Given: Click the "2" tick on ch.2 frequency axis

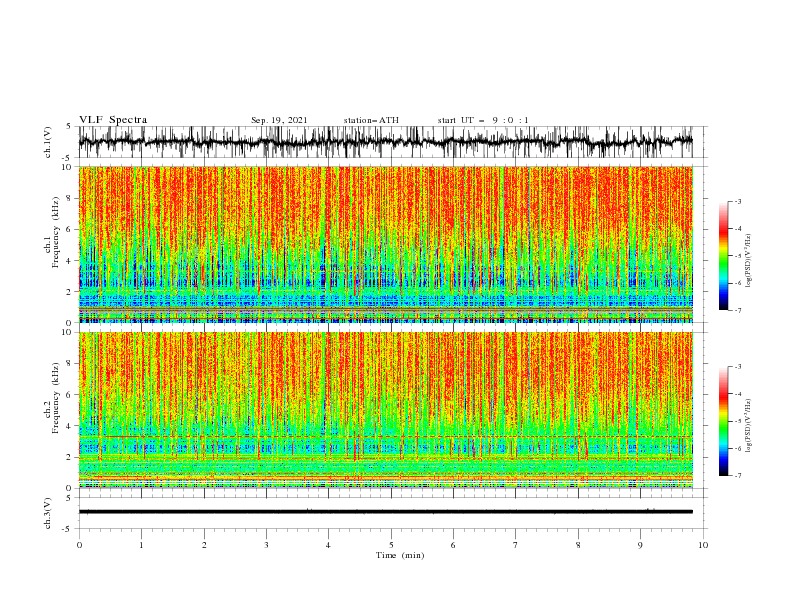Looking at the screenshot, I should (x=69, y=457).
